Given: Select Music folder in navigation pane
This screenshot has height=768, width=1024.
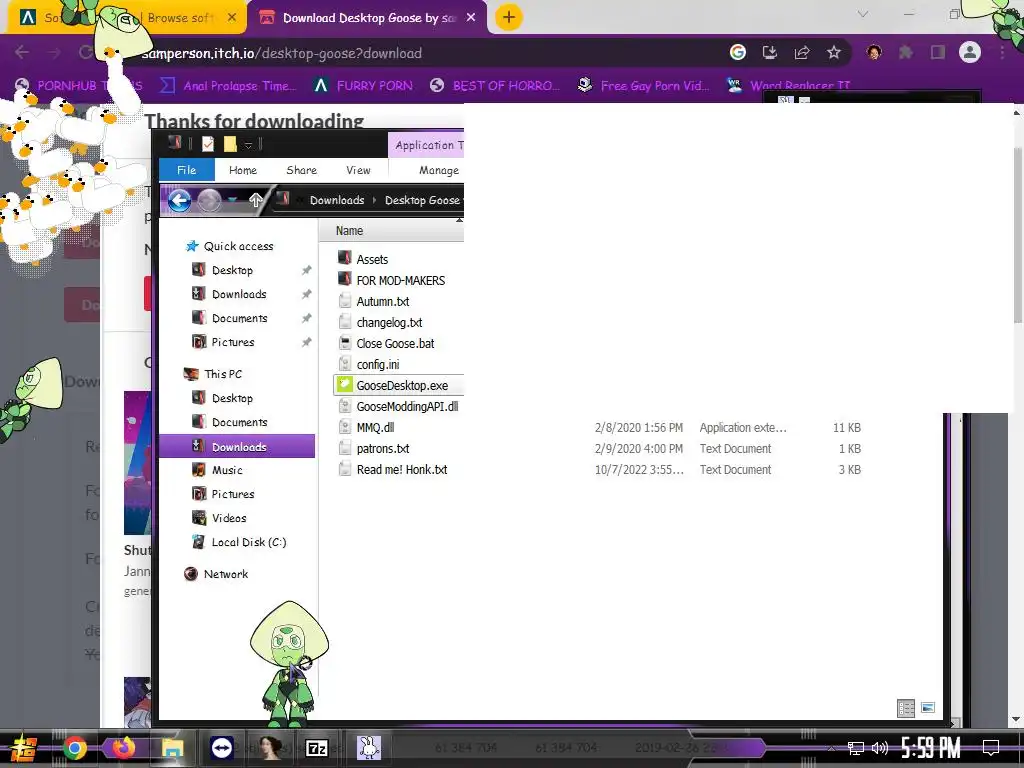Looking at the screenshot, I should point(217,470).
